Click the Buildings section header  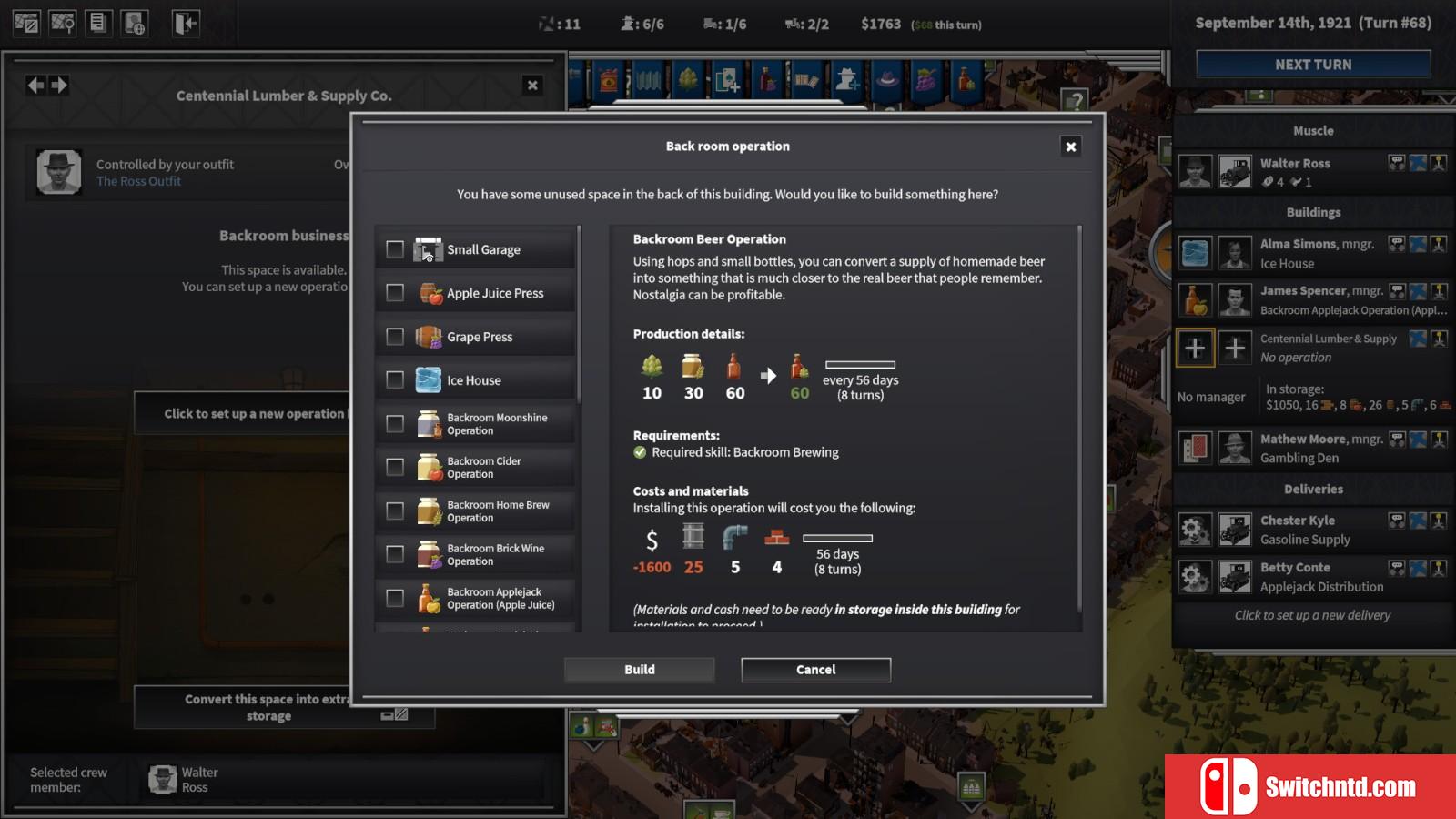coord(1313,212)
